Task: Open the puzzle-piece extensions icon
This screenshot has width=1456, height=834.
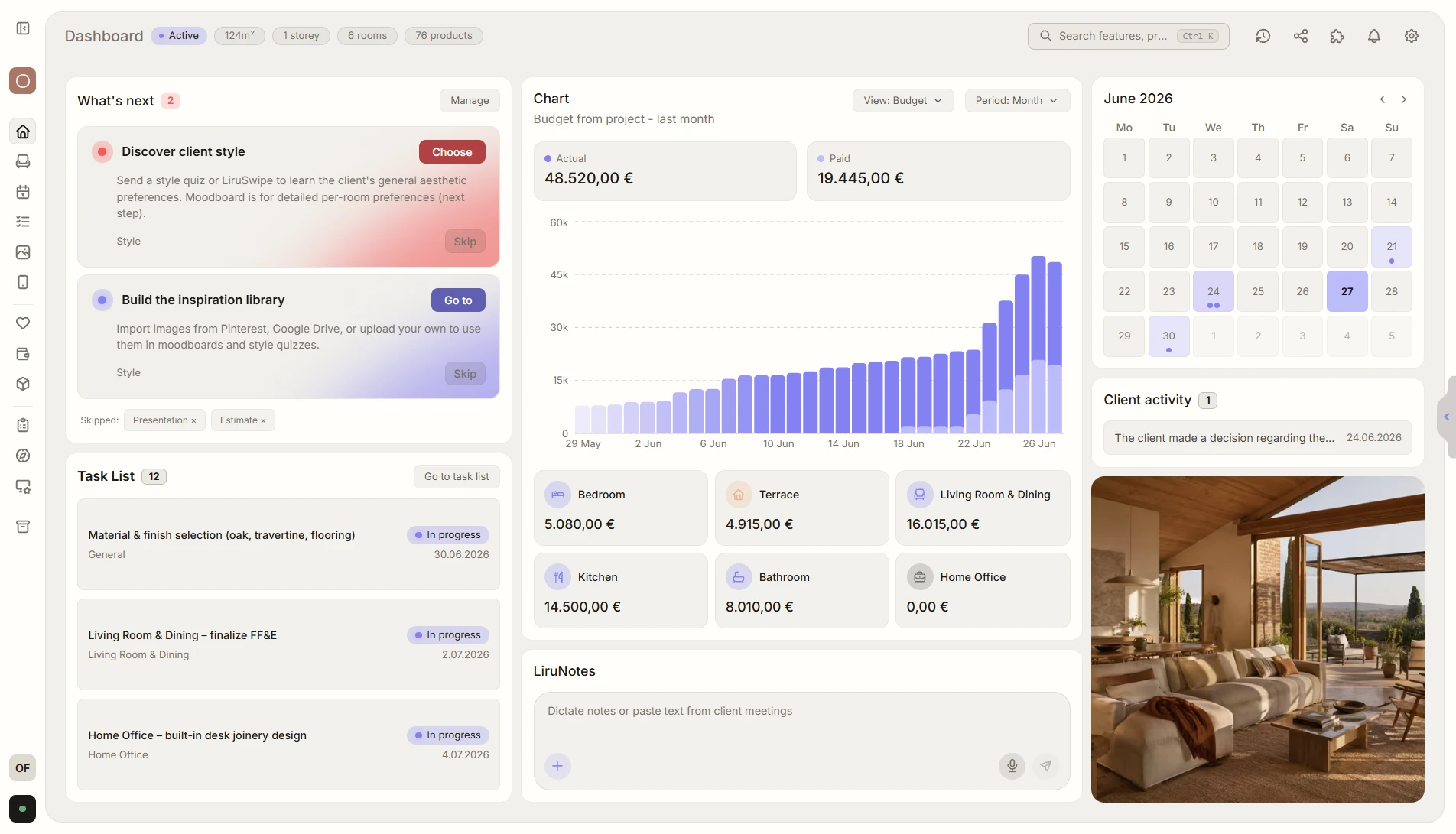Action: 1337,36
